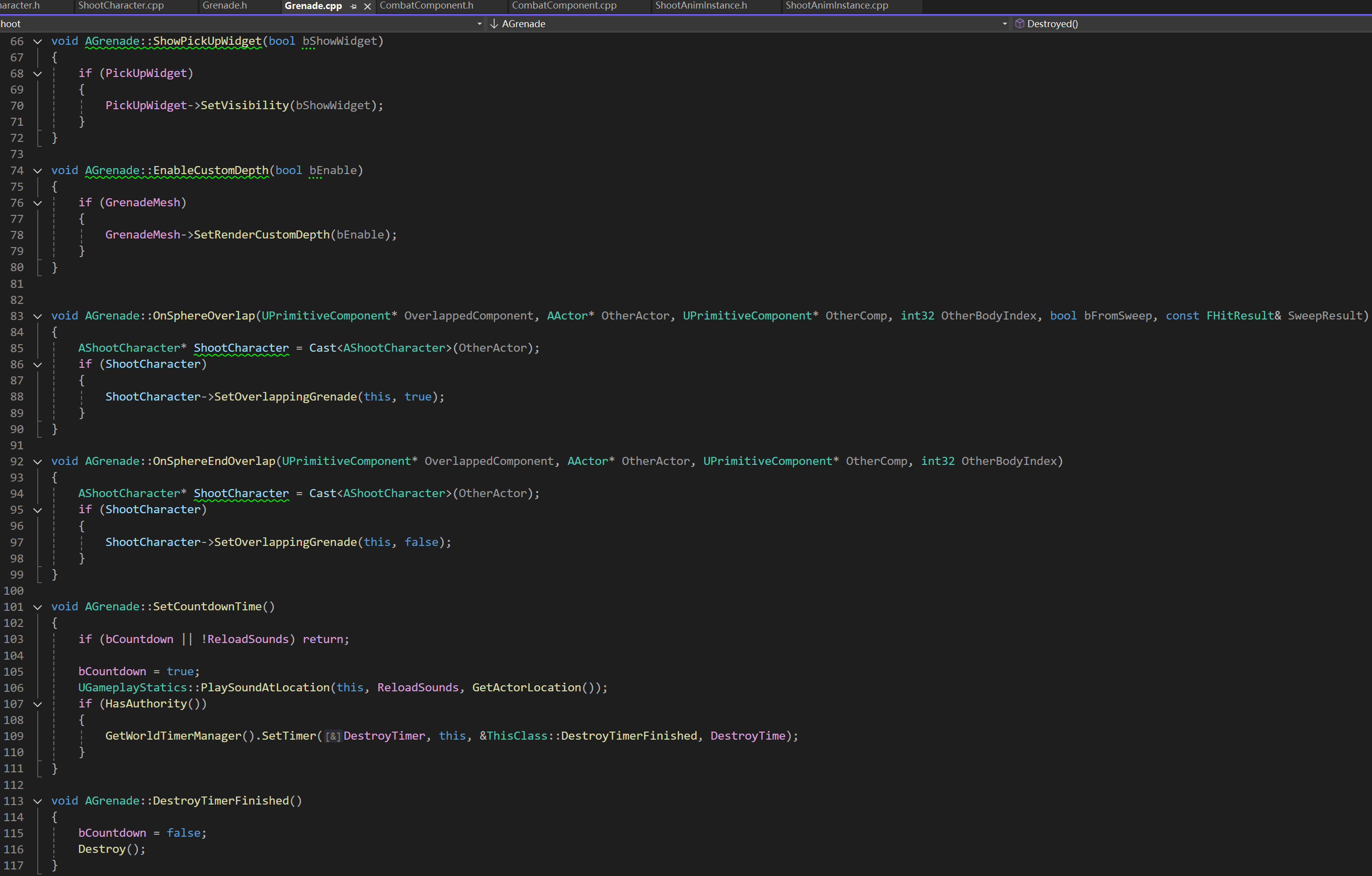Open the CombatComponent.h tab
This screenshot has width=1372, height=876.
[426, 6]
